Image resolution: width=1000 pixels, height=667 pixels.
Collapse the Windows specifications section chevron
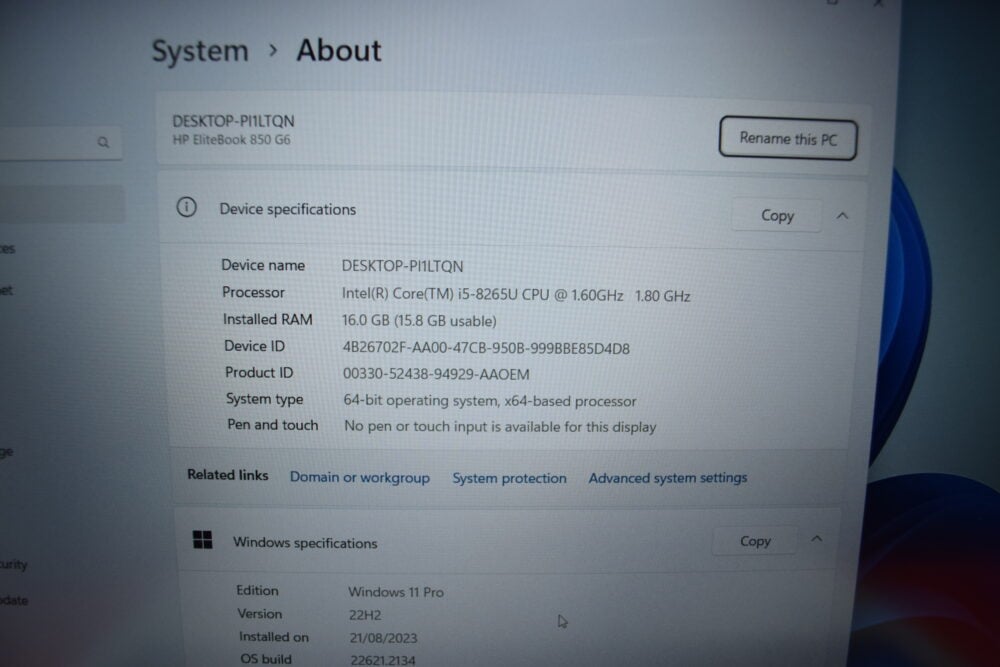pyautogui.click(x=816, y=539)
